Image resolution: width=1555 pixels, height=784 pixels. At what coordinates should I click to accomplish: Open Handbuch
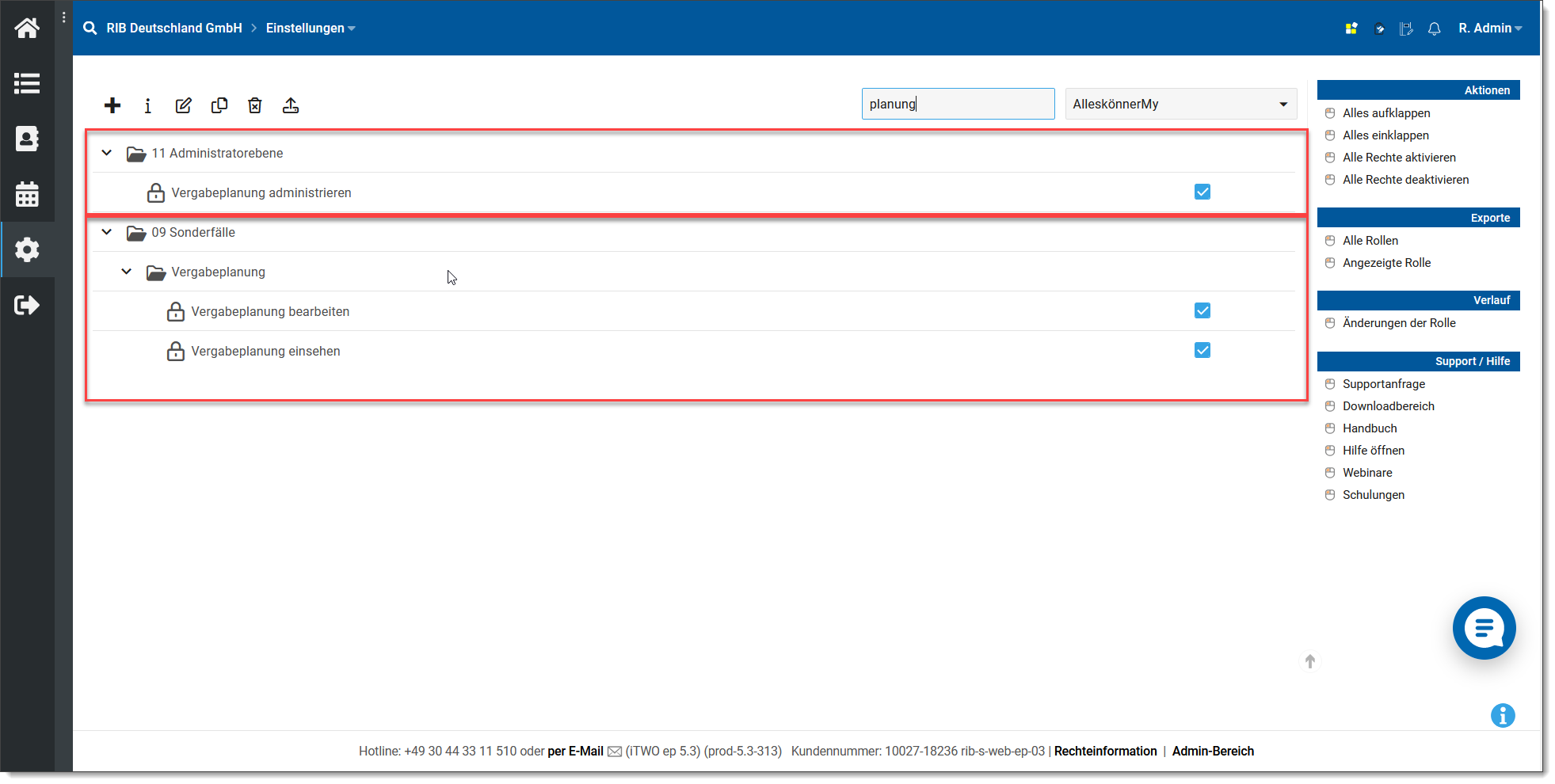coord(1370,428)
